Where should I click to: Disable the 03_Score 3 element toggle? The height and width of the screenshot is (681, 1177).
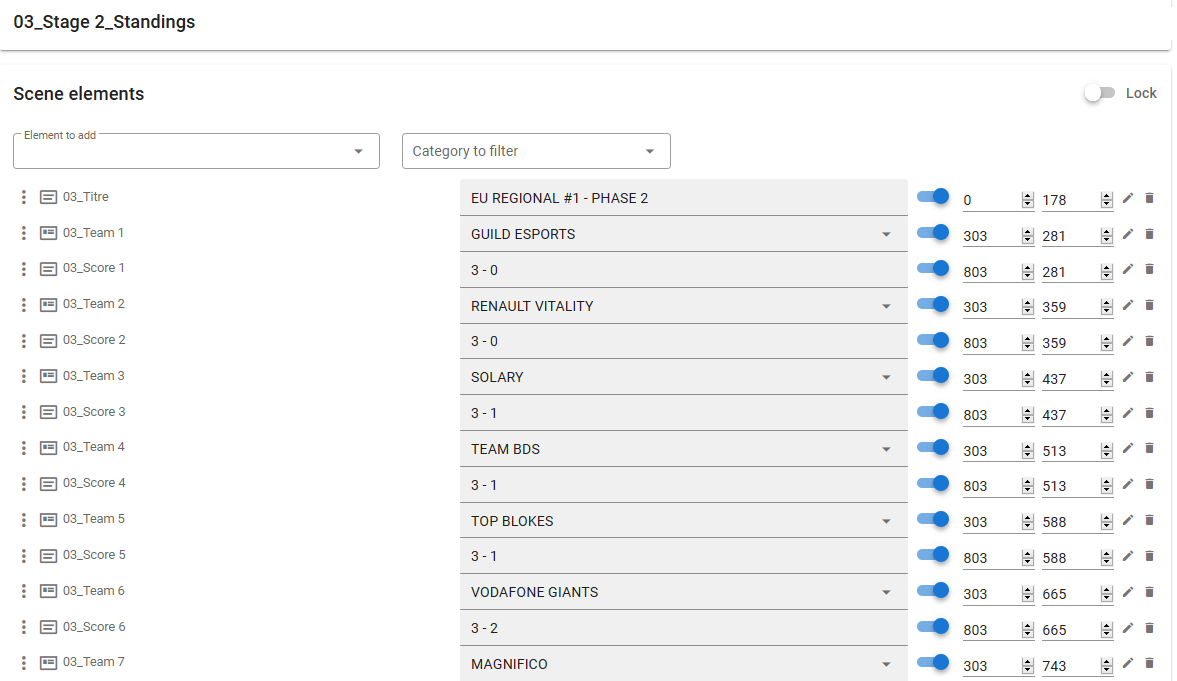pos(933,412)
